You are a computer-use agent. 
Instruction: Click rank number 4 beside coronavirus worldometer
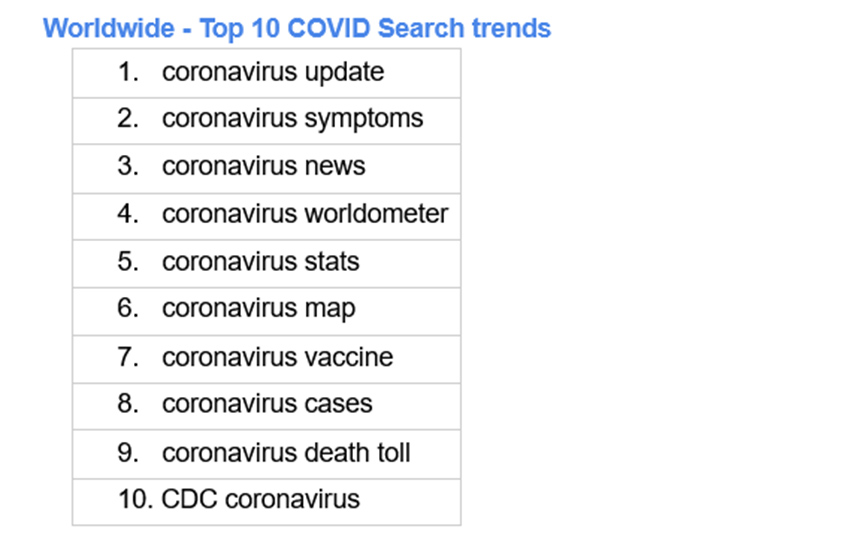[x=127, y=214]
